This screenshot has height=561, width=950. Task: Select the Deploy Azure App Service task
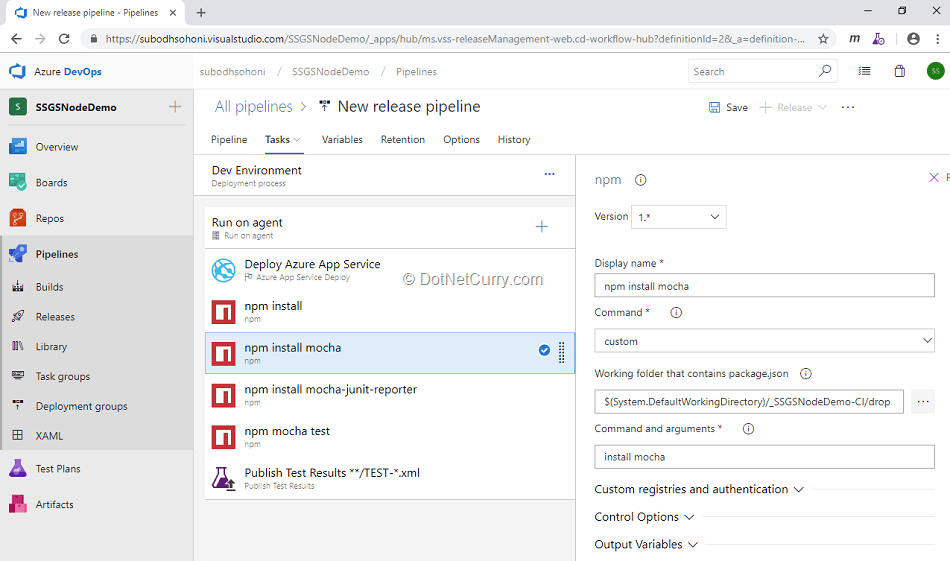tap(390, 270)
